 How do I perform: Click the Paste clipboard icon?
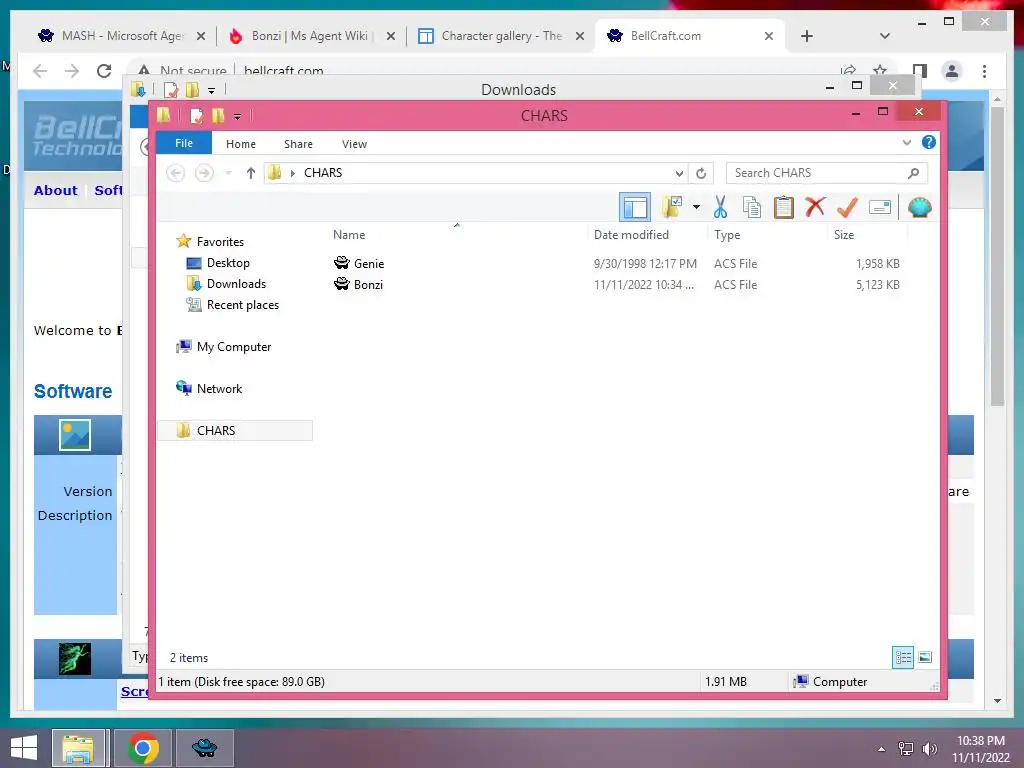783,207
